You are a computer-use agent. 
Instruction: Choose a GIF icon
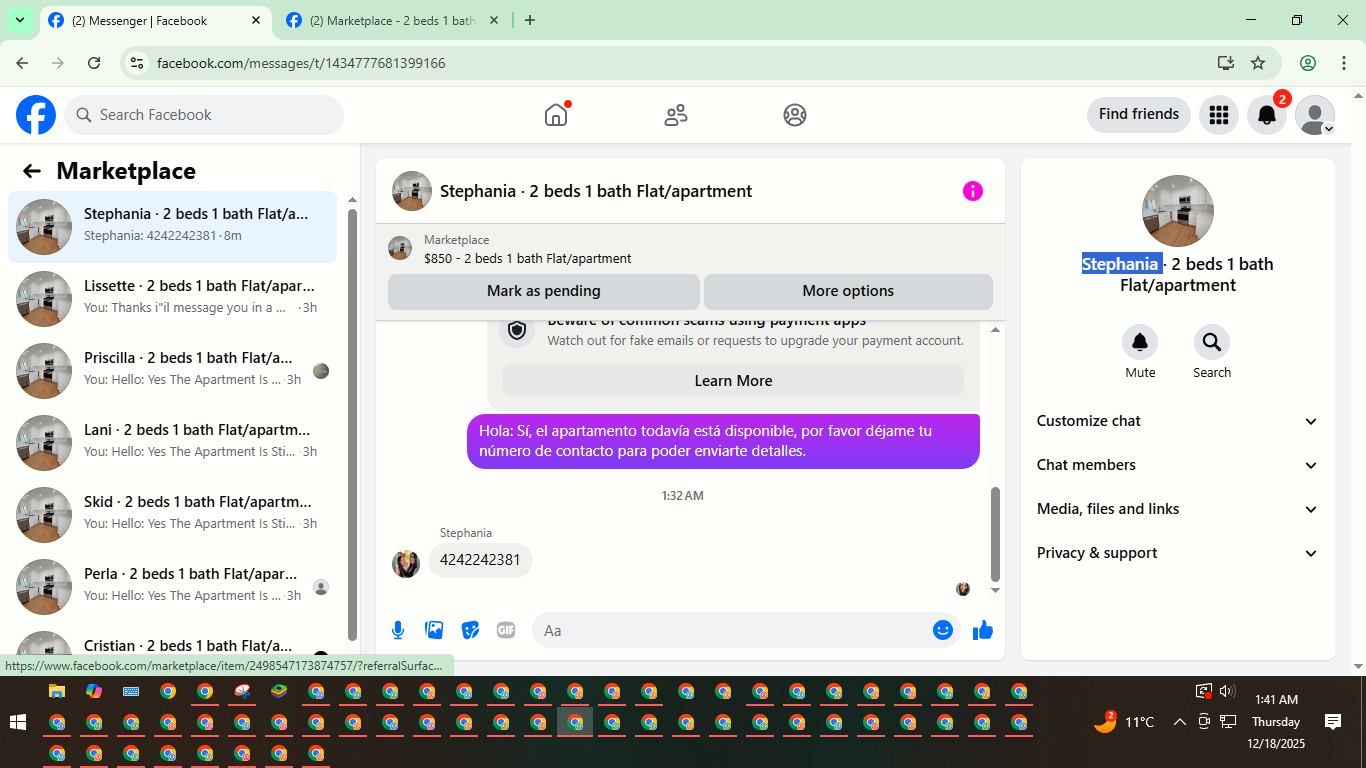[506, 630]
